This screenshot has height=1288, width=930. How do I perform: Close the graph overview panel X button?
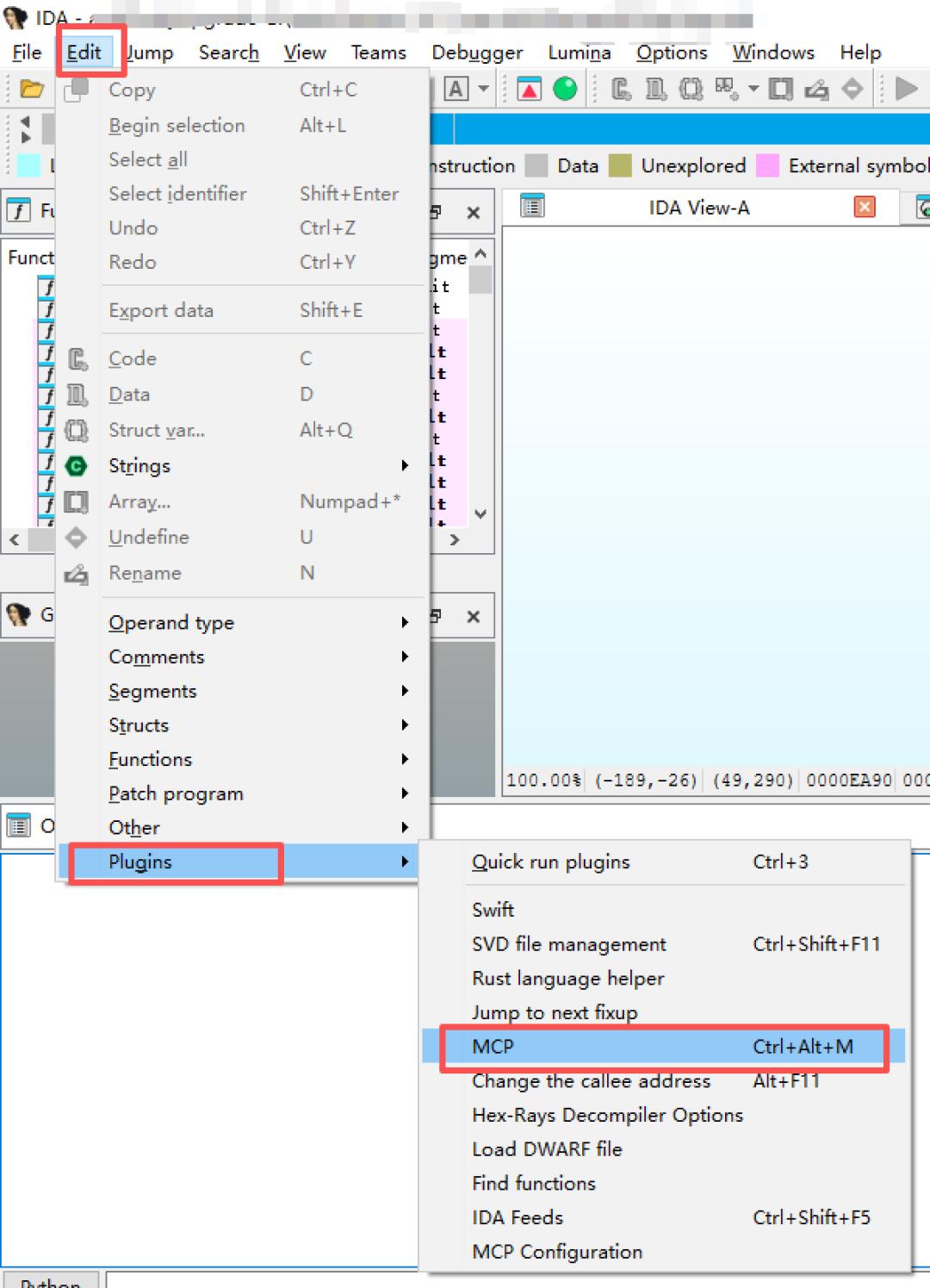click(x=473, y=617)
